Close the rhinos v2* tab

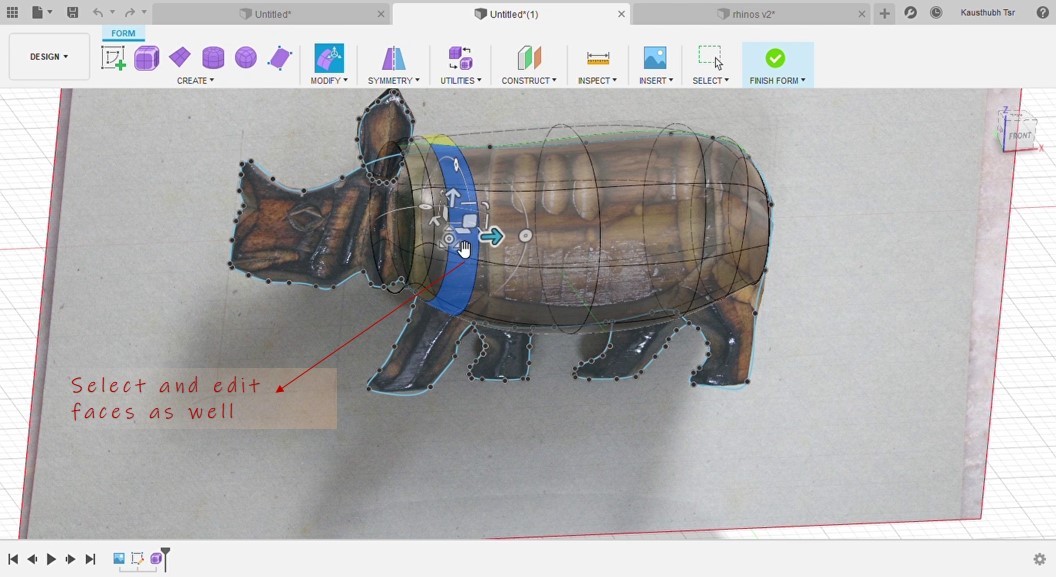862,13
